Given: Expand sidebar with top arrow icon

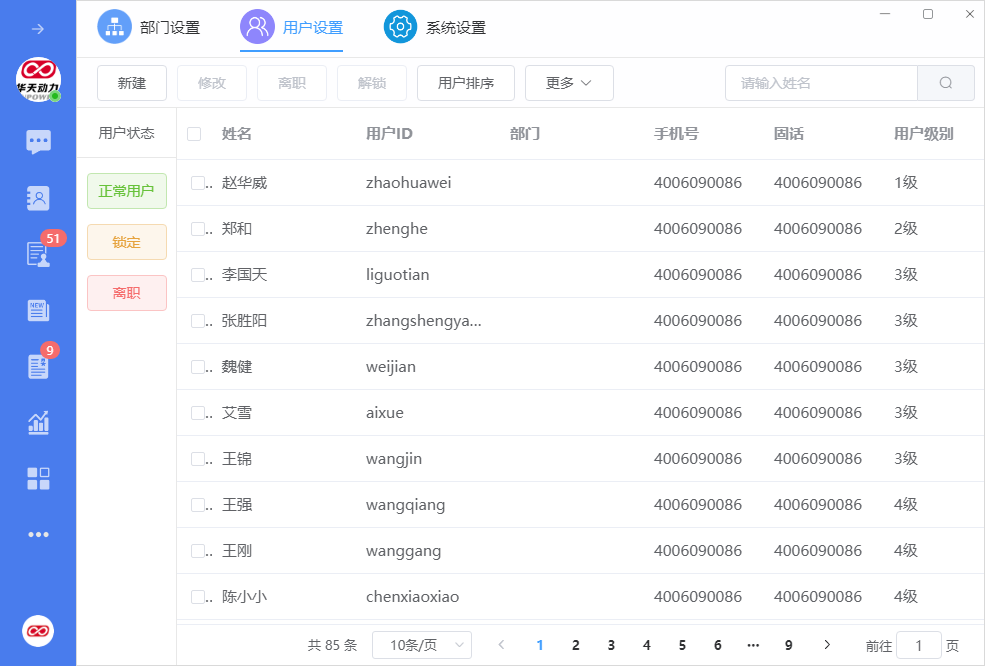Looking at the screenshot, I should coord(38,29).
